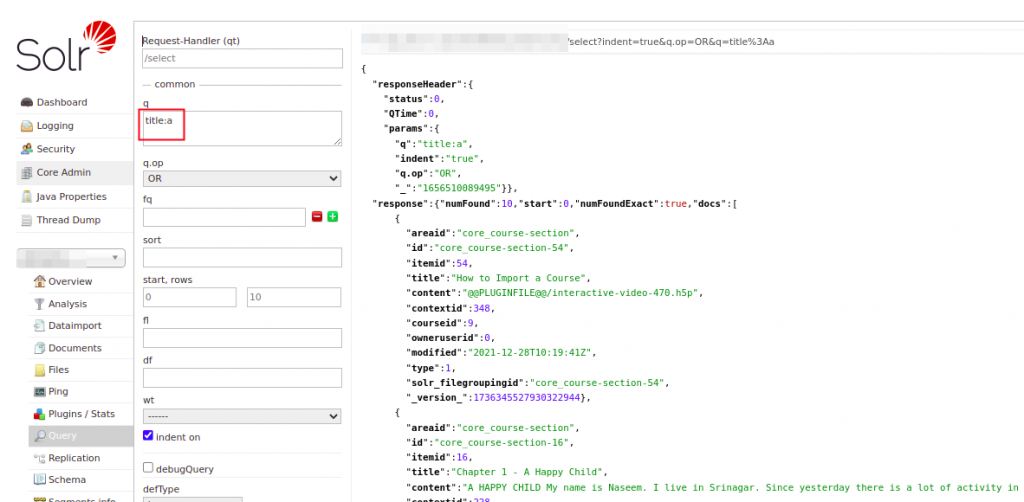Click the Logging notepad icon
This screenshot has height=502, width=1024.
tap(27, 126)
